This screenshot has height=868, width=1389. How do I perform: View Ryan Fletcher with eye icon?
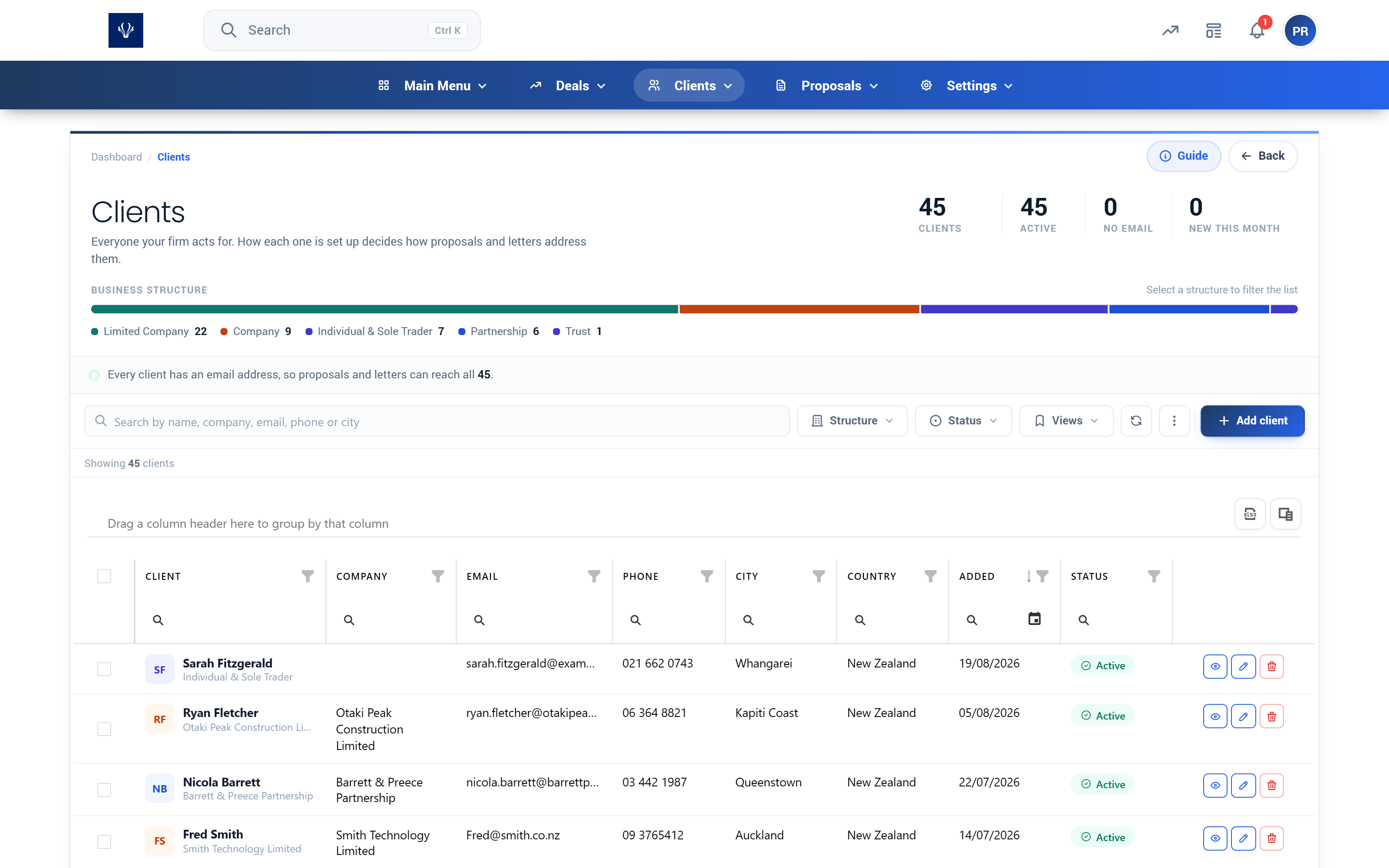click(1215, 717)
